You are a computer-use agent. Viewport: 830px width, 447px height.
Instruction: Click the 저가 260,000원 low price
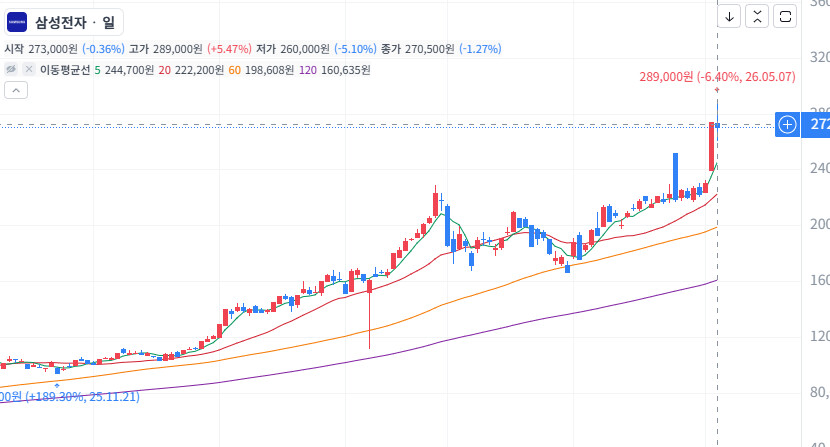(x=293, y=49)
